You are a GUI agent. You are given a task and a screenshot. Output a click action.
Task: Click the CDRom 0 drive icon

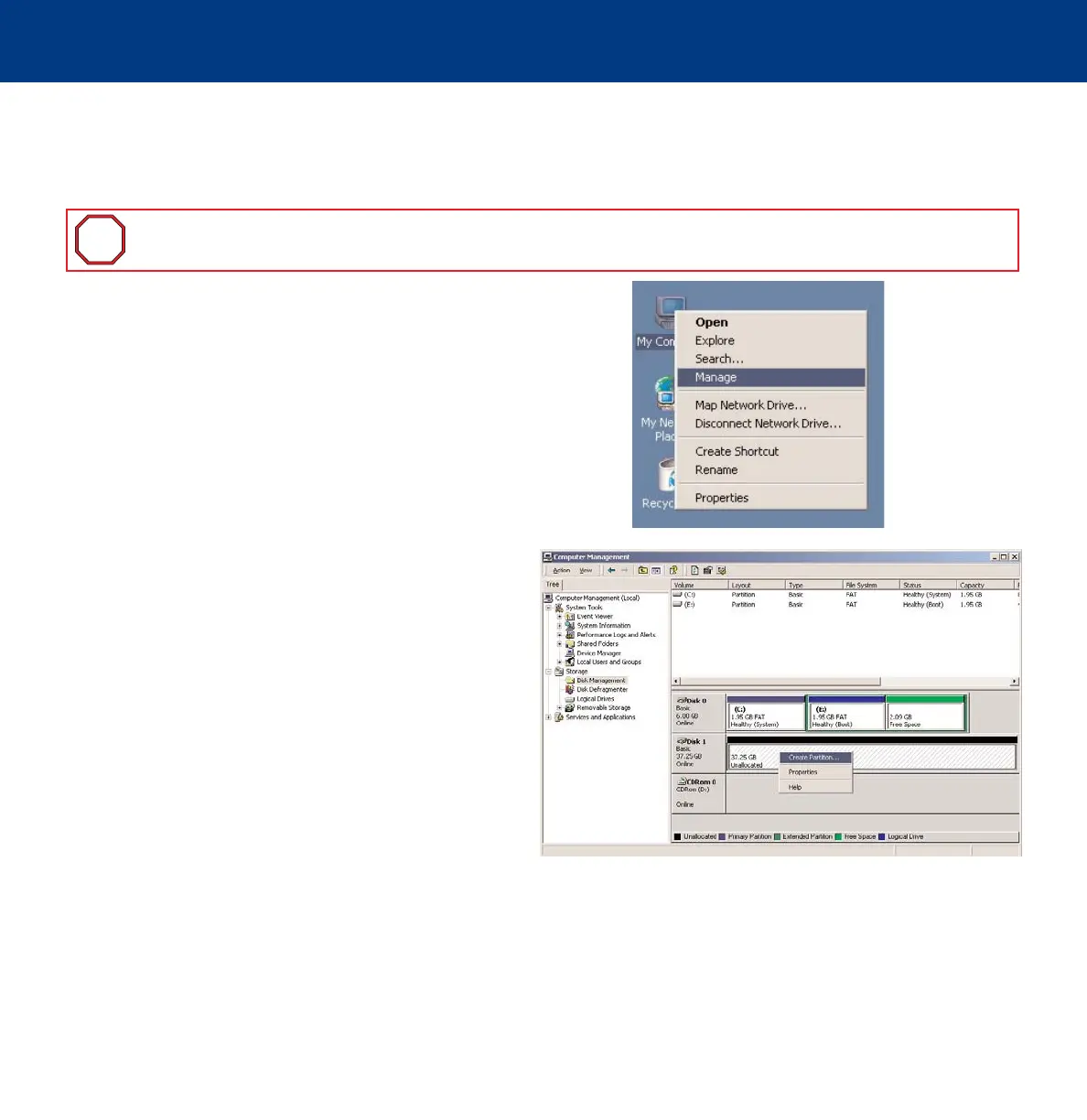click(x=681, y=782)
